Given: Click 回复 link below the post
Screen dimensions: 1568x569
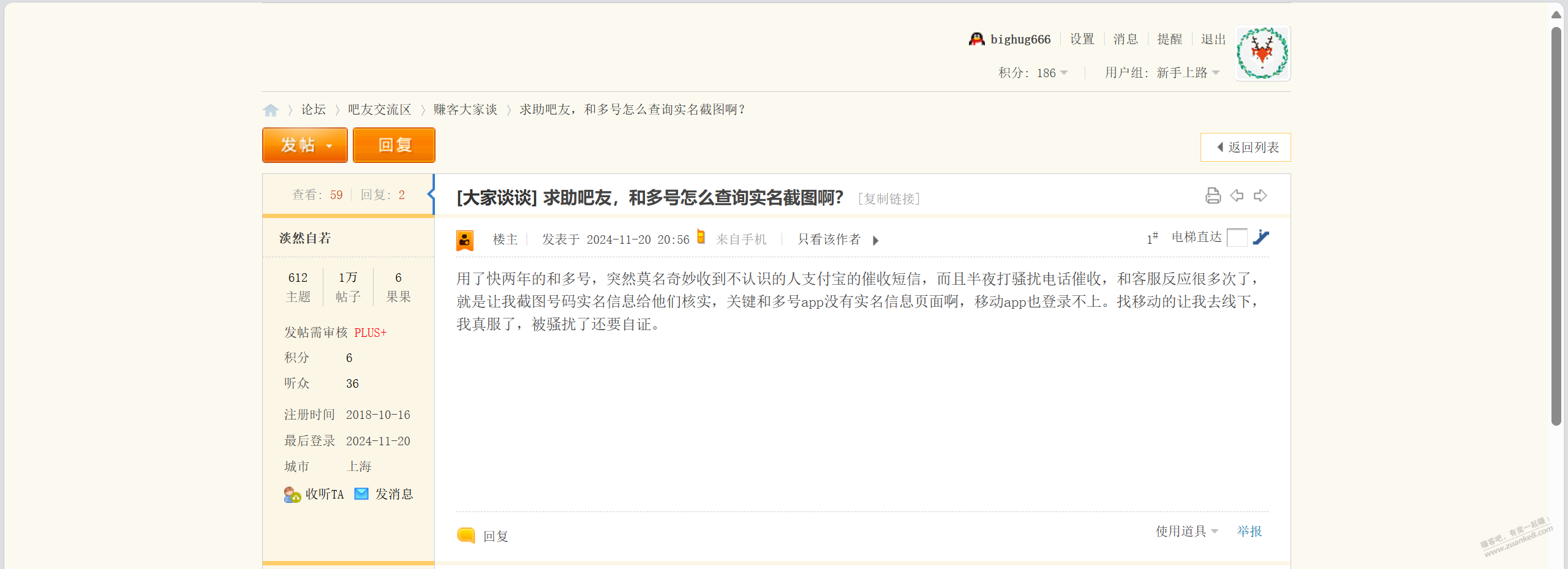Looking at the screenshot, I should [496, 536].
